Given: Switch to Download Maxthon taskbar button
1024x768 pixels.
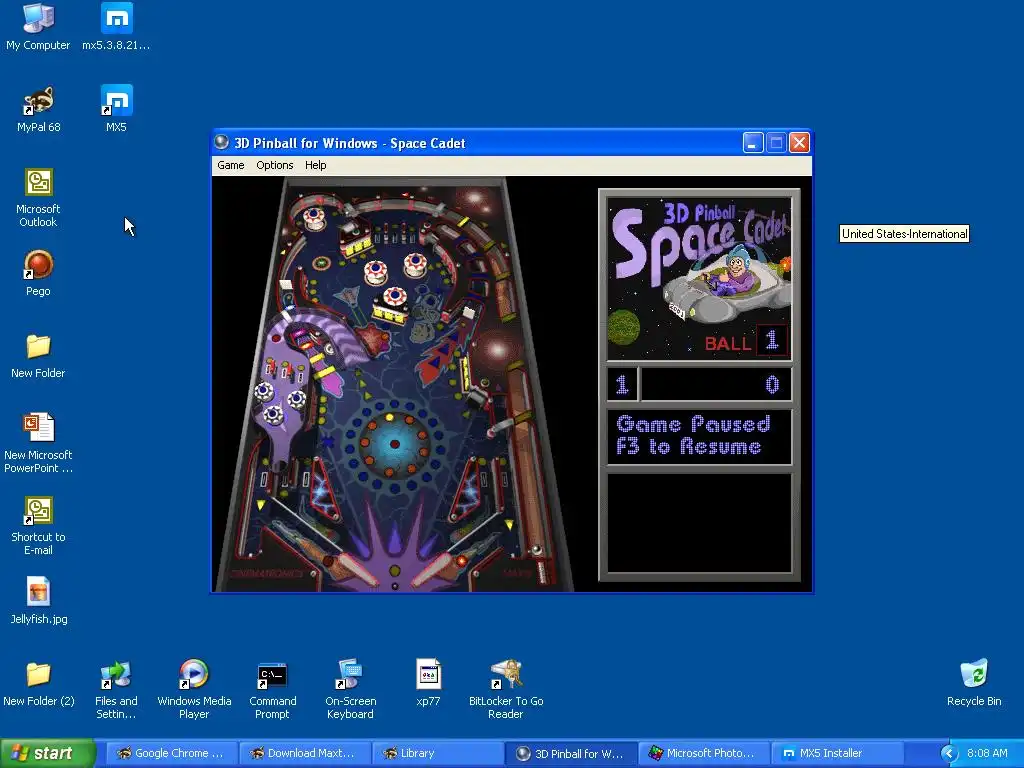Looking at the screenshot, I should [x=305, y=753].
